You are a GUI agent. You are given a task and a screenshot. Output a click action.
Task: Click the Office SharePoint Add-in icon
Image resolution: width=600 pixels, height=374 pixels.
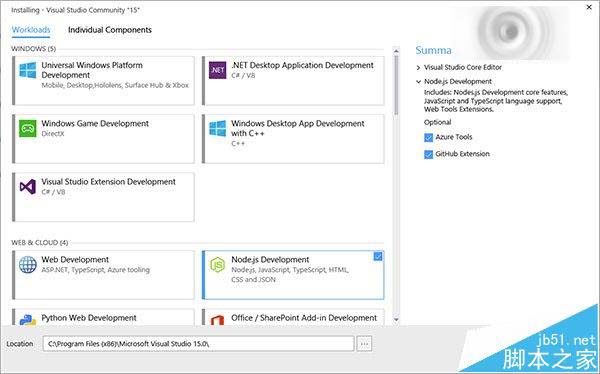217,320
